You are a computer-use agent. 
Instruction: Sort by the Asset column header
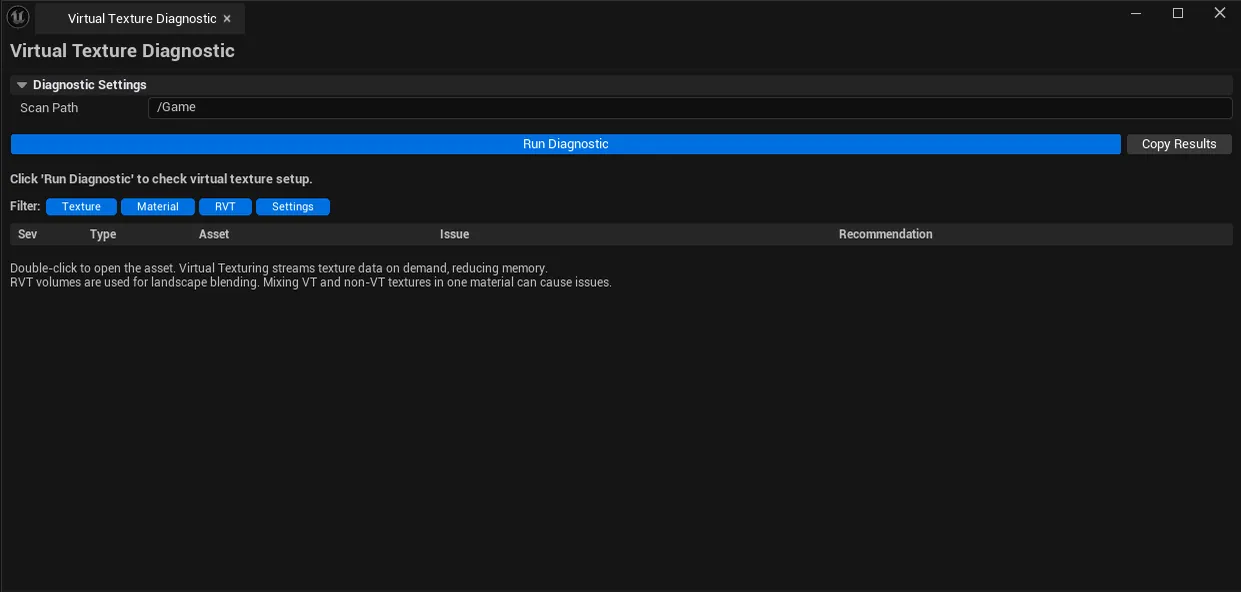[x=214, y=234]
